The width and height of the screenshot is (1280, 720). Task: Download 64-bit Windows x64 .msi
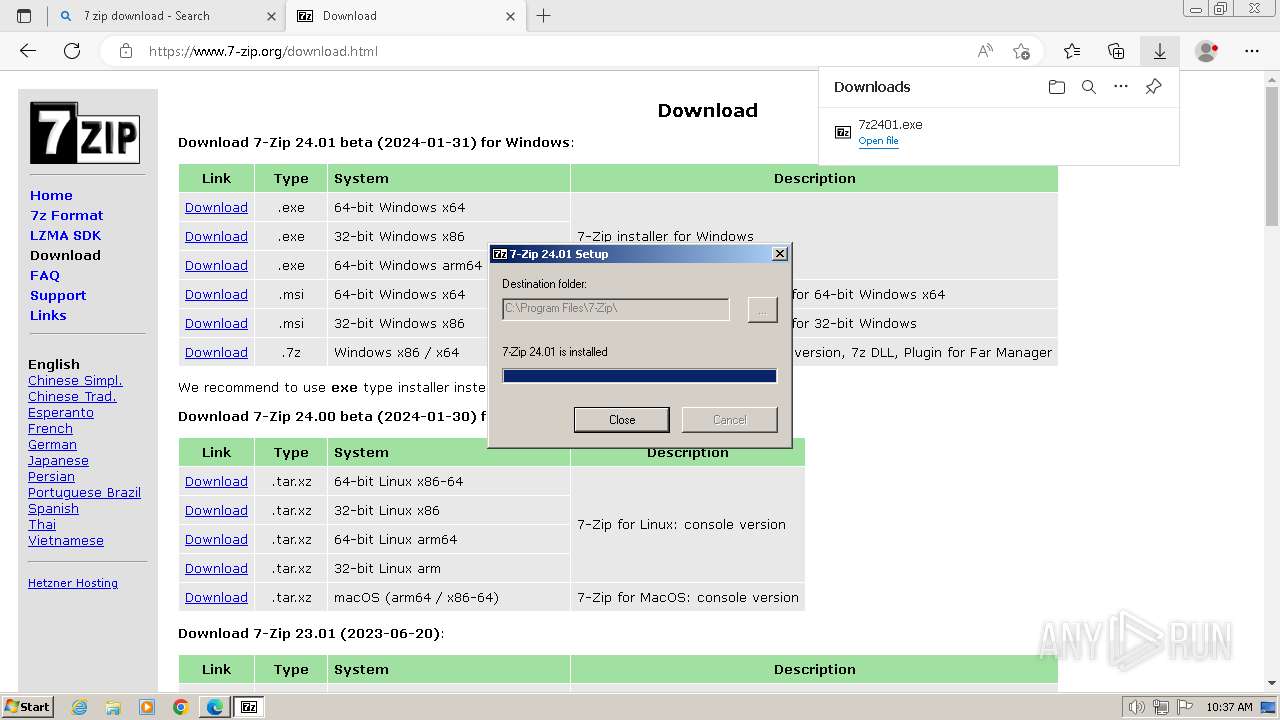[x=216, y=294]
